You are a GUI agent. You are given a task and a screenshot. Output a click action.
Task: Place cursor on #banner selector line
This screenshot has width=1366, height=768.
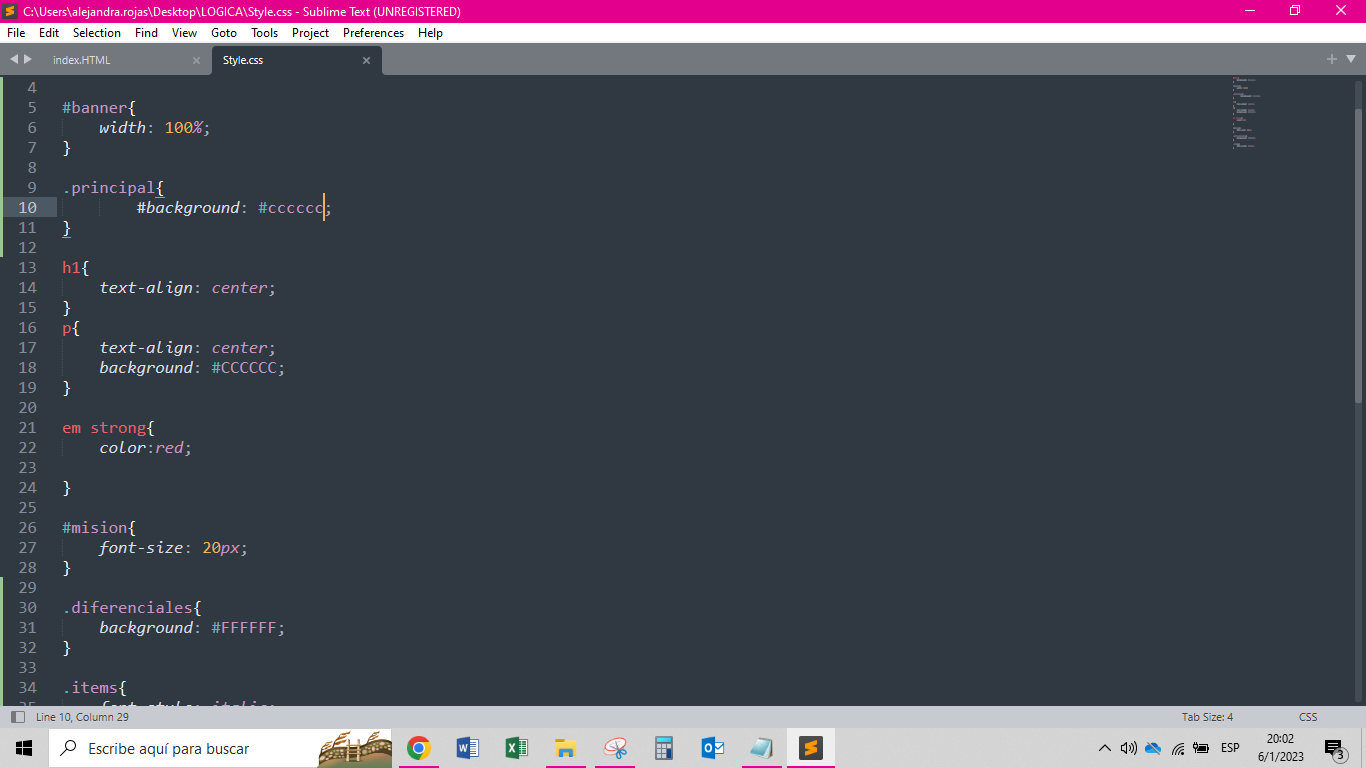click(98, 108)
